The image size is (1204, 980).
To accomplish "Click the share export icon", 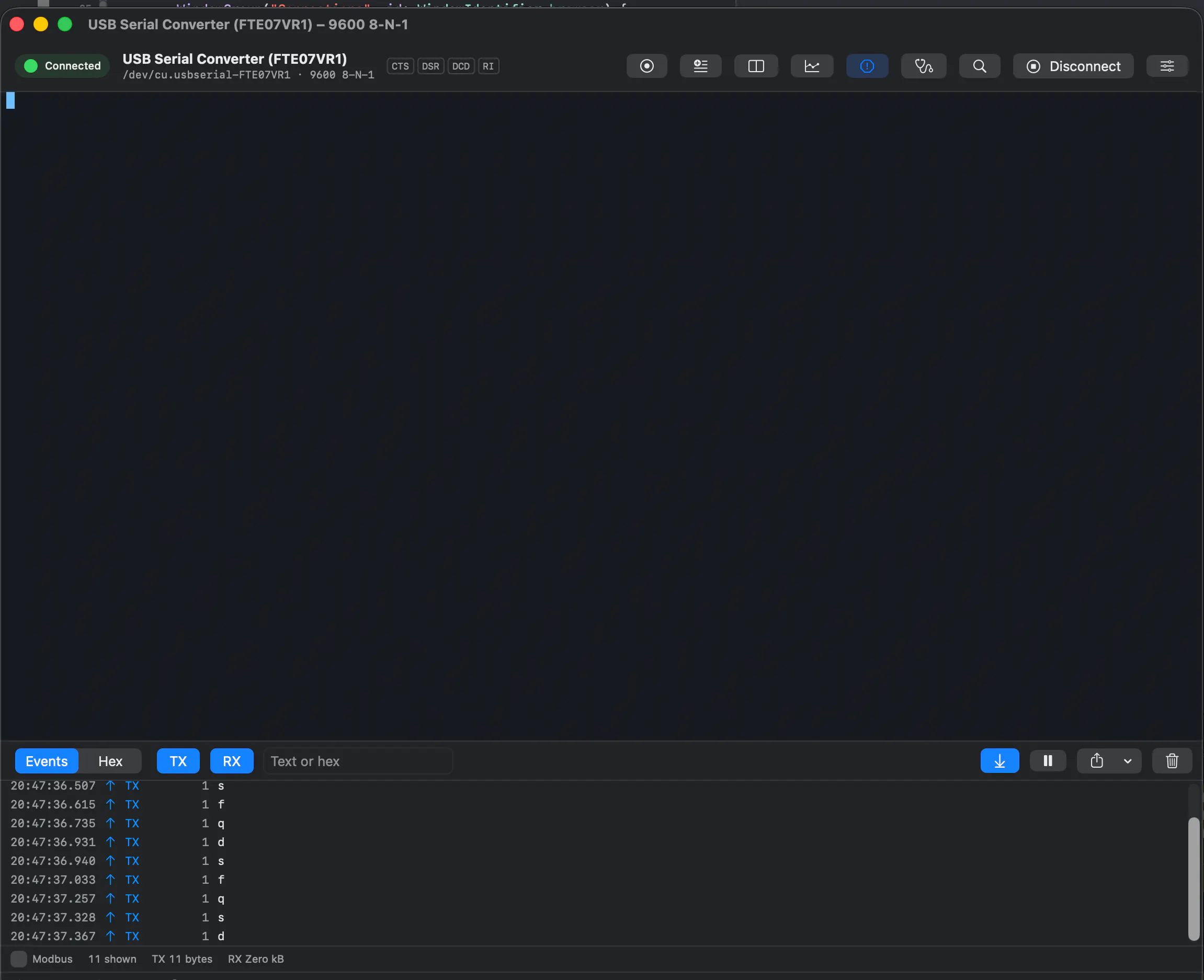I will coord(1096,761).
